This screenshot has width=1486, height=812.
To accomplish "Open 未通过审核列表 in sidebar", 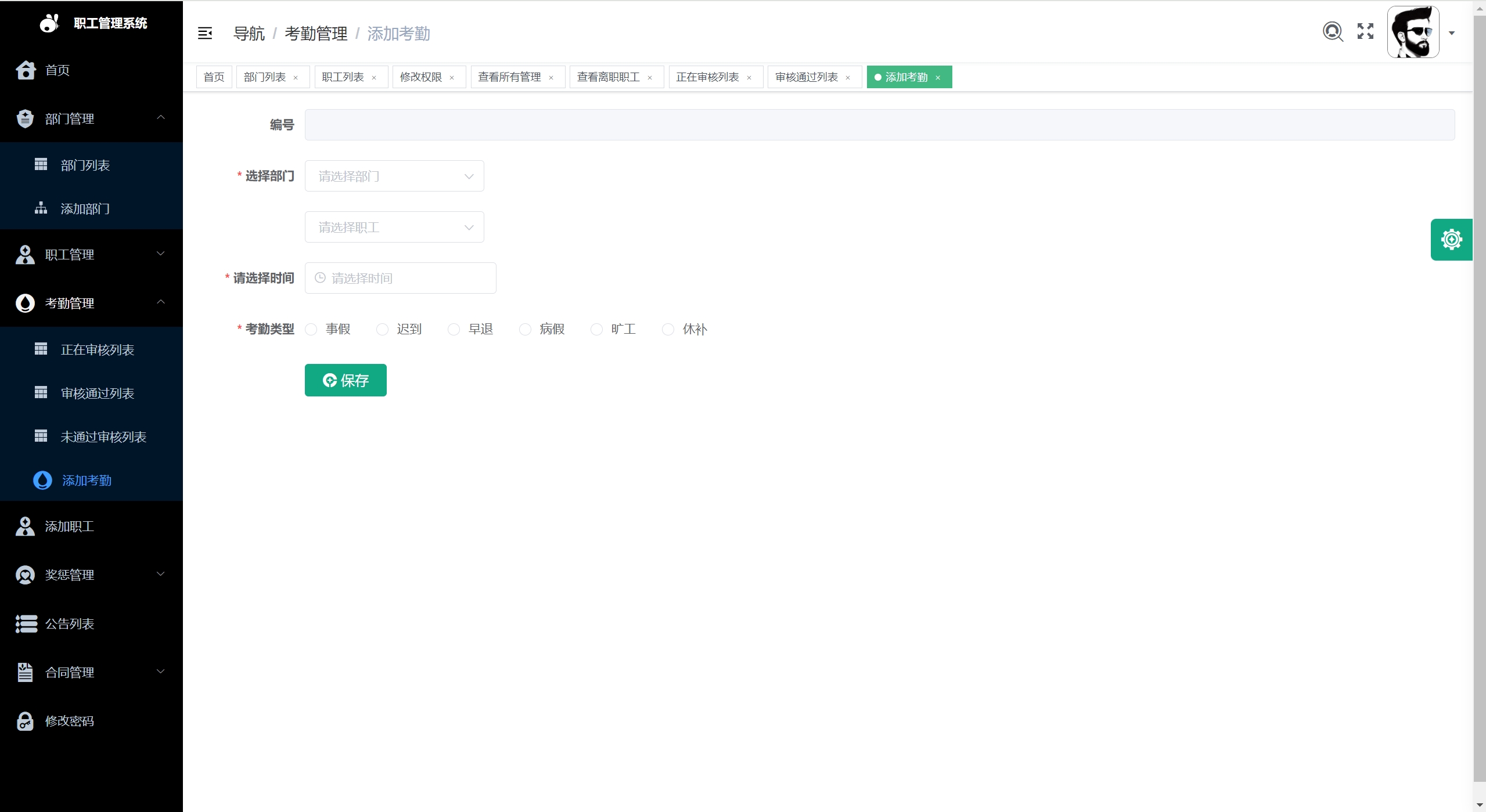I will 103,437.
